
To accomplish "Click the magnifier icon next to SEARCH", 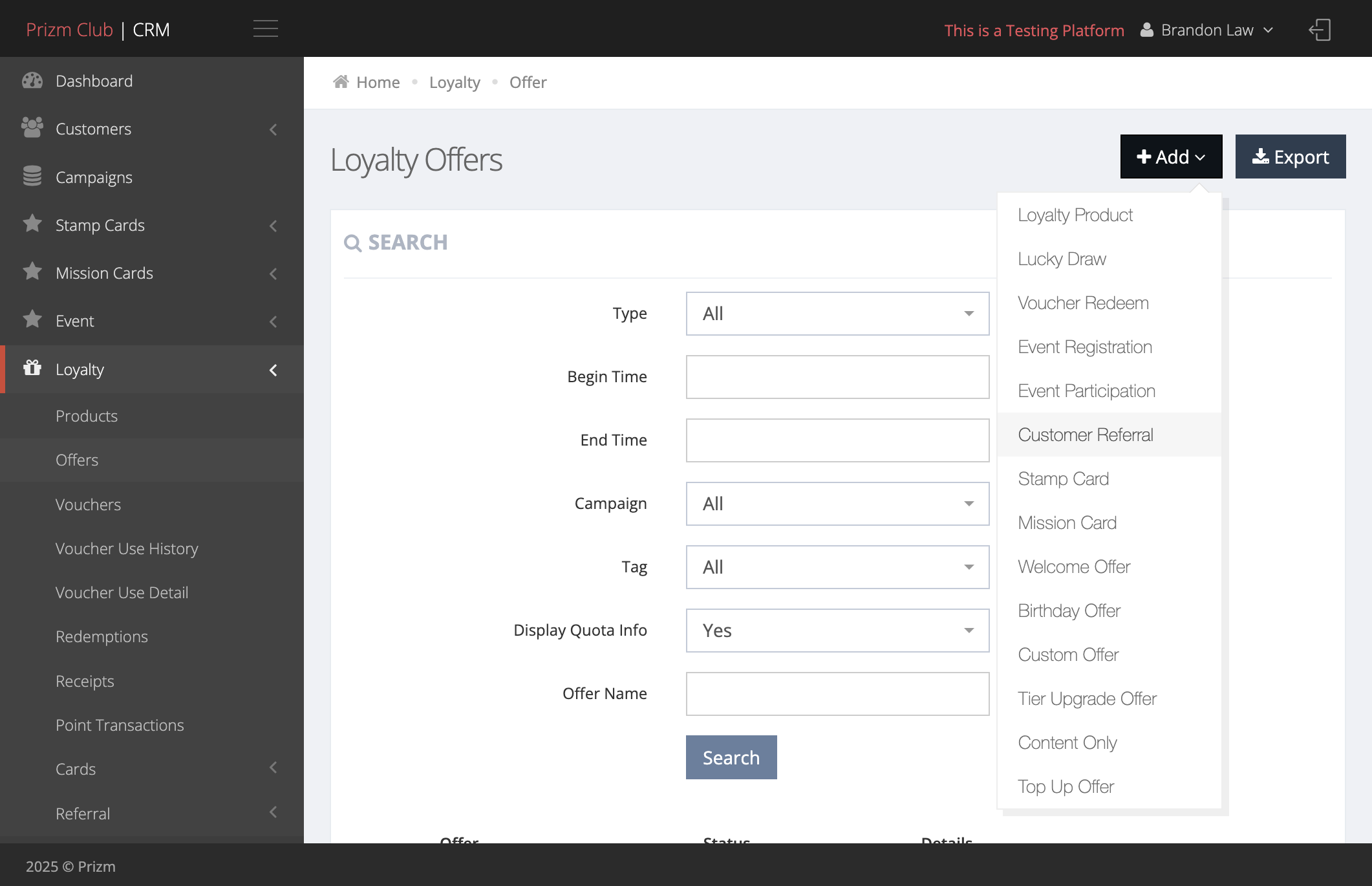I will [x=352, y=243].
